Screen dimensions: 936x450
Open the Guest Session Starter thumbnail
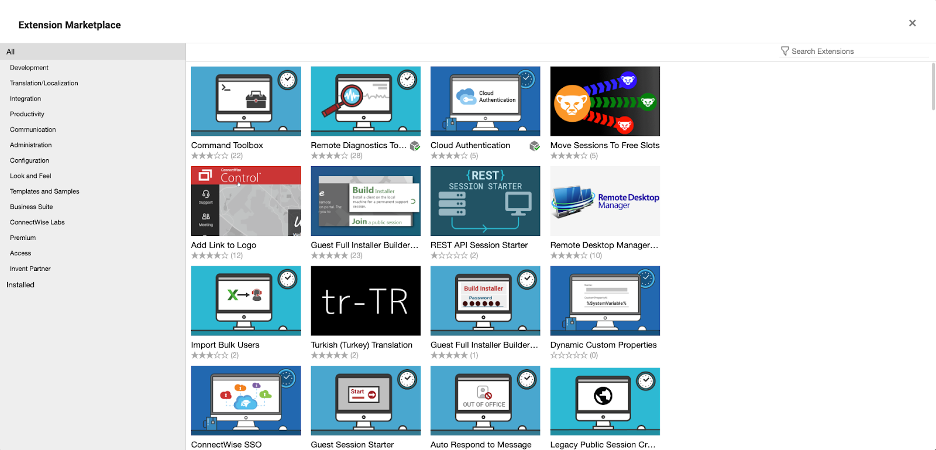point(366,401)
